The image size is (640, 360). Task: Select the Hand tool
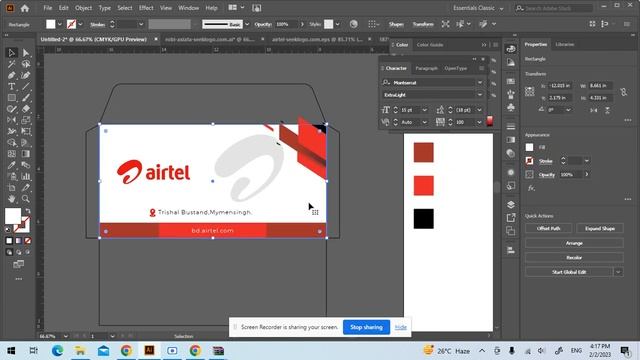(11, 199)
